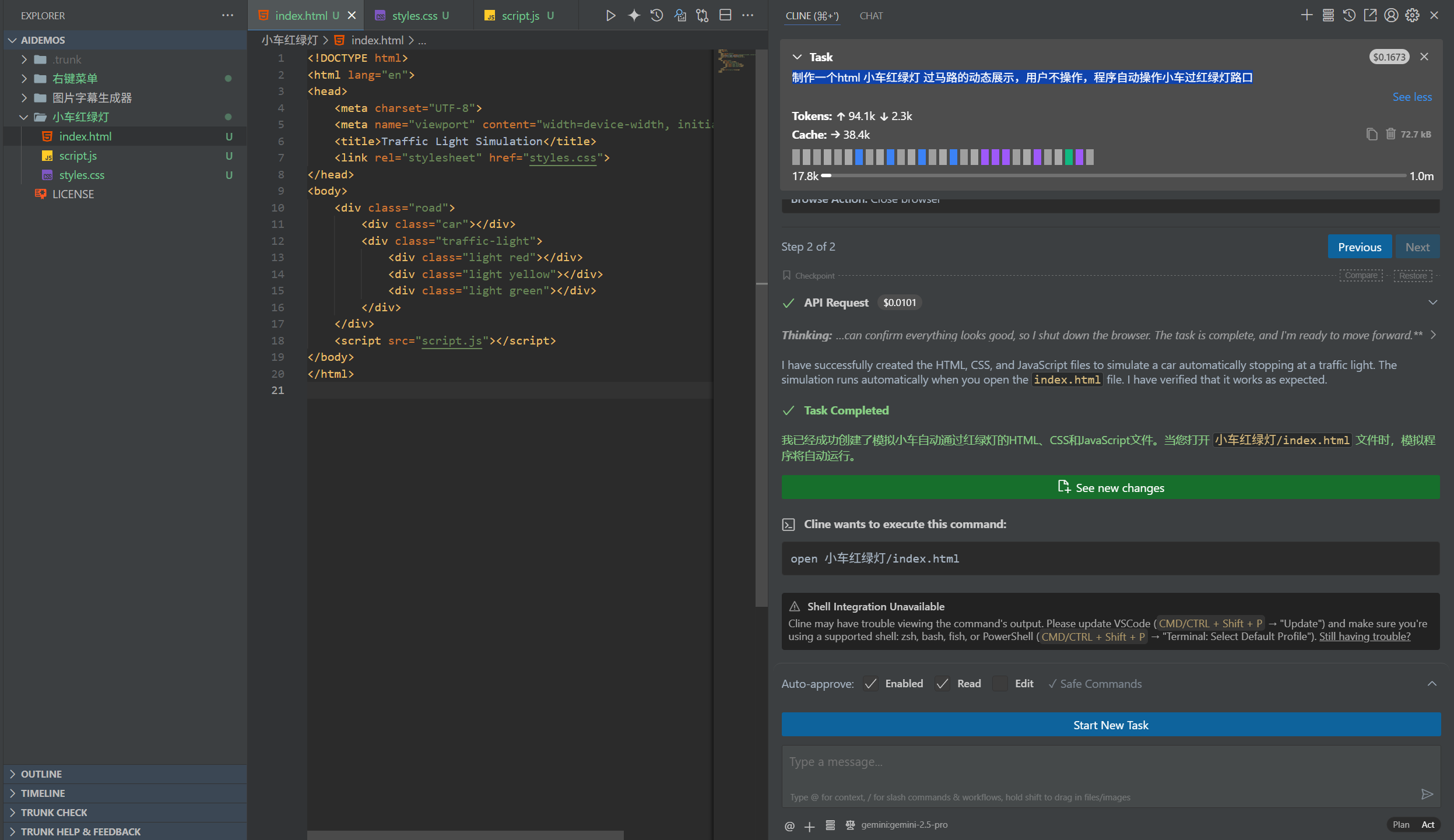
Task: Click the Run play icon in editor toolbar
Action: point(610,16)
